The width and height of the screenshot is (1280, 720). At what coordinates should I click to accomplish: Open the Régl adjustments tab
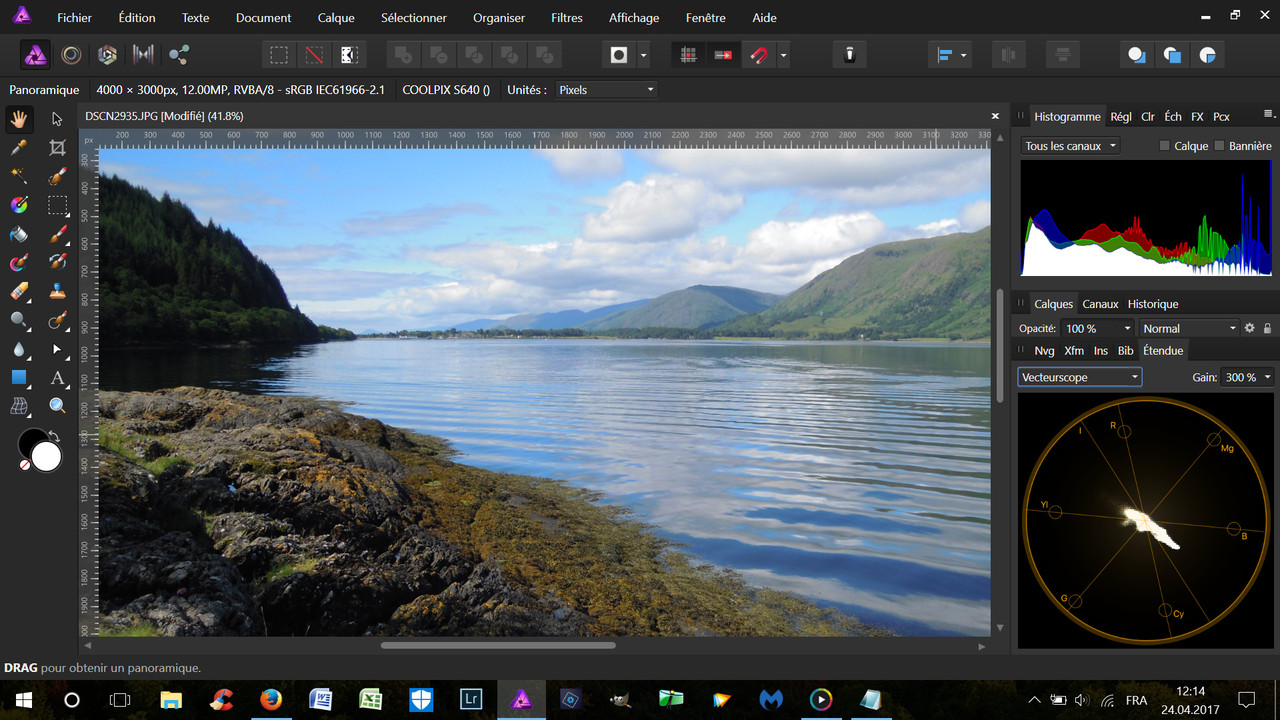click(1121, 117)
